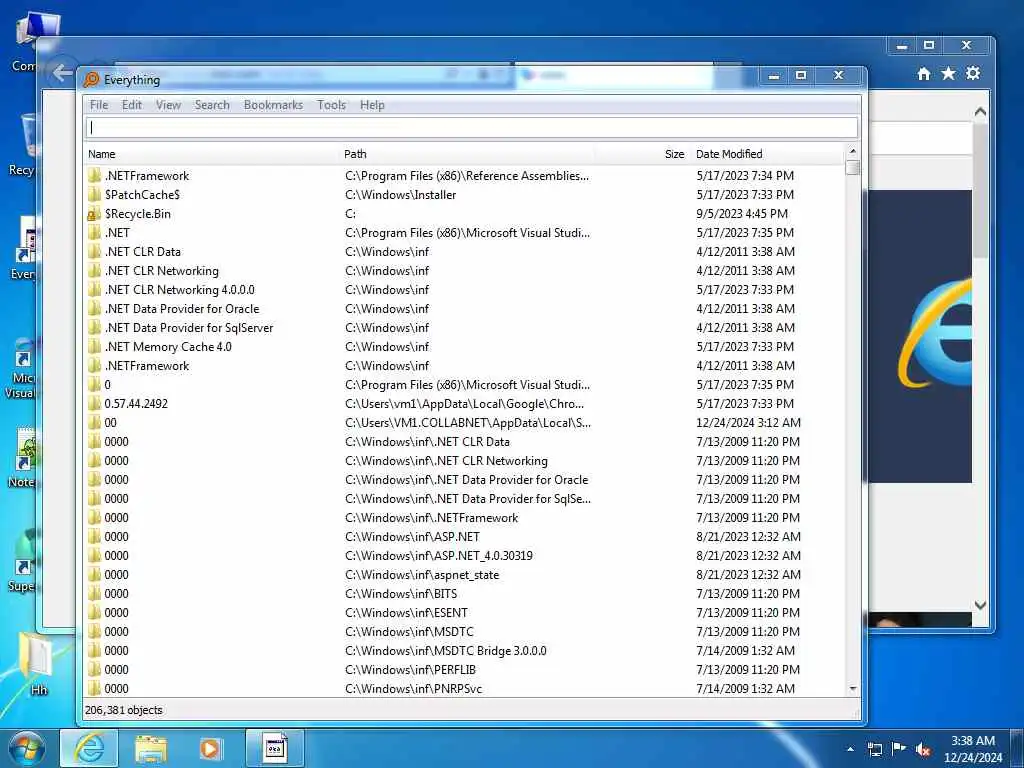The image size is (1024, 768).
Task: Click the path C:\Windows\Installer
Action: 400,195
